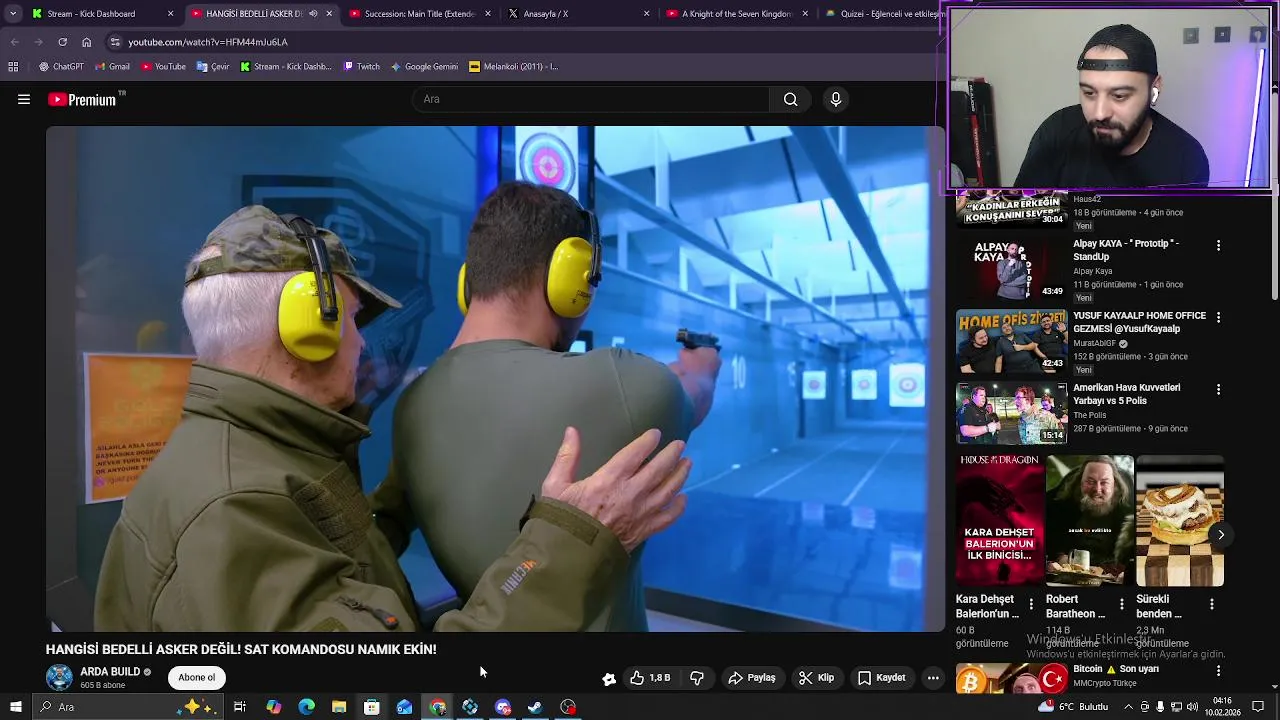
Task: Share the video via Paylaş
Action: click(752, 678)
